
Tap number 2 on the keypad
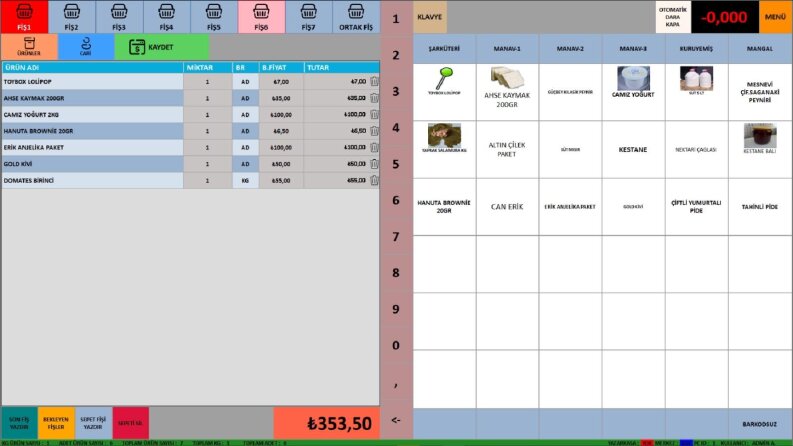coord(396,55)
